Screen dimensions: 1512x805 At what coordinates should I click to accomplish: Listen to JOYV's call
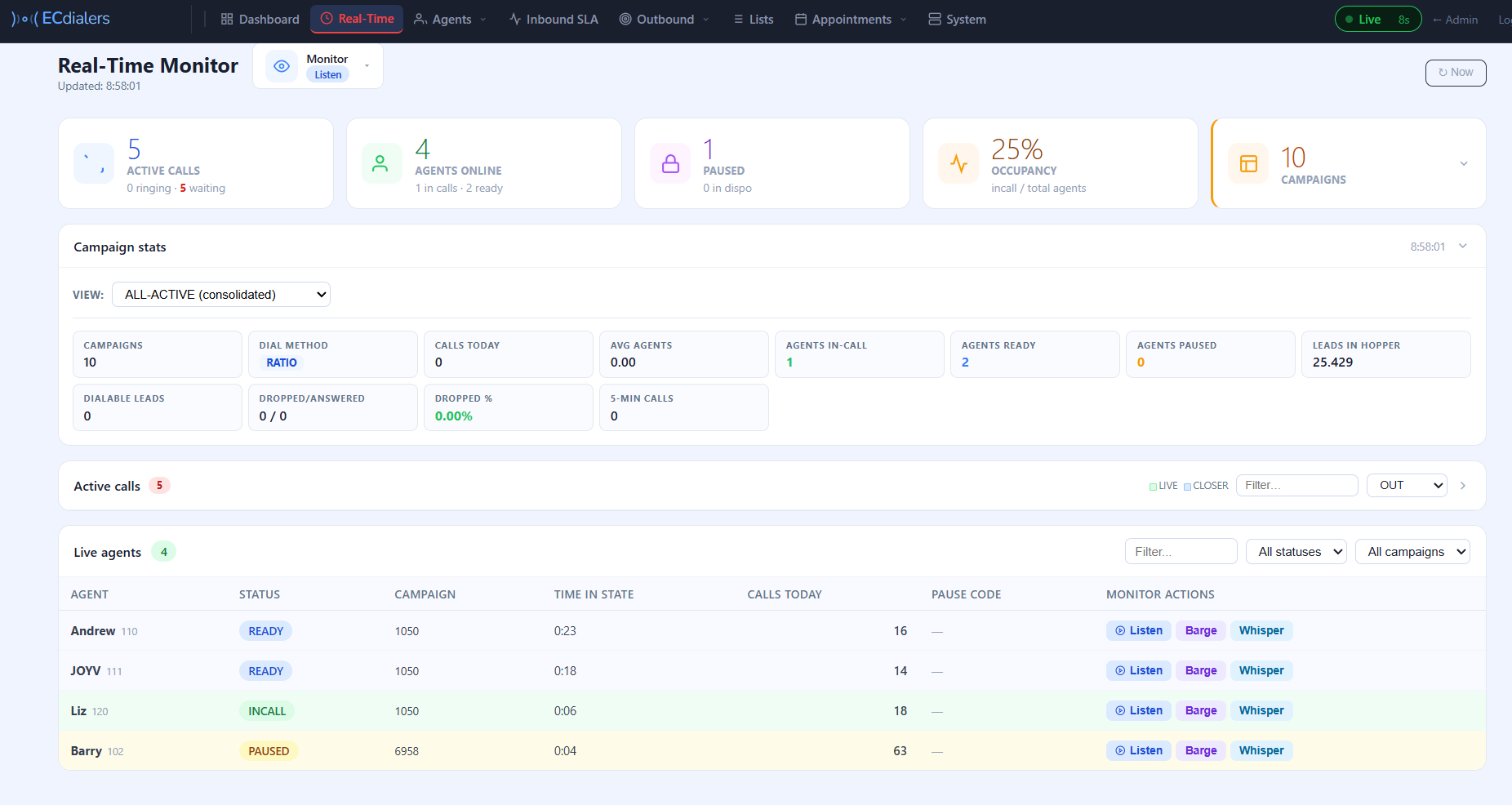[1139, 670]
